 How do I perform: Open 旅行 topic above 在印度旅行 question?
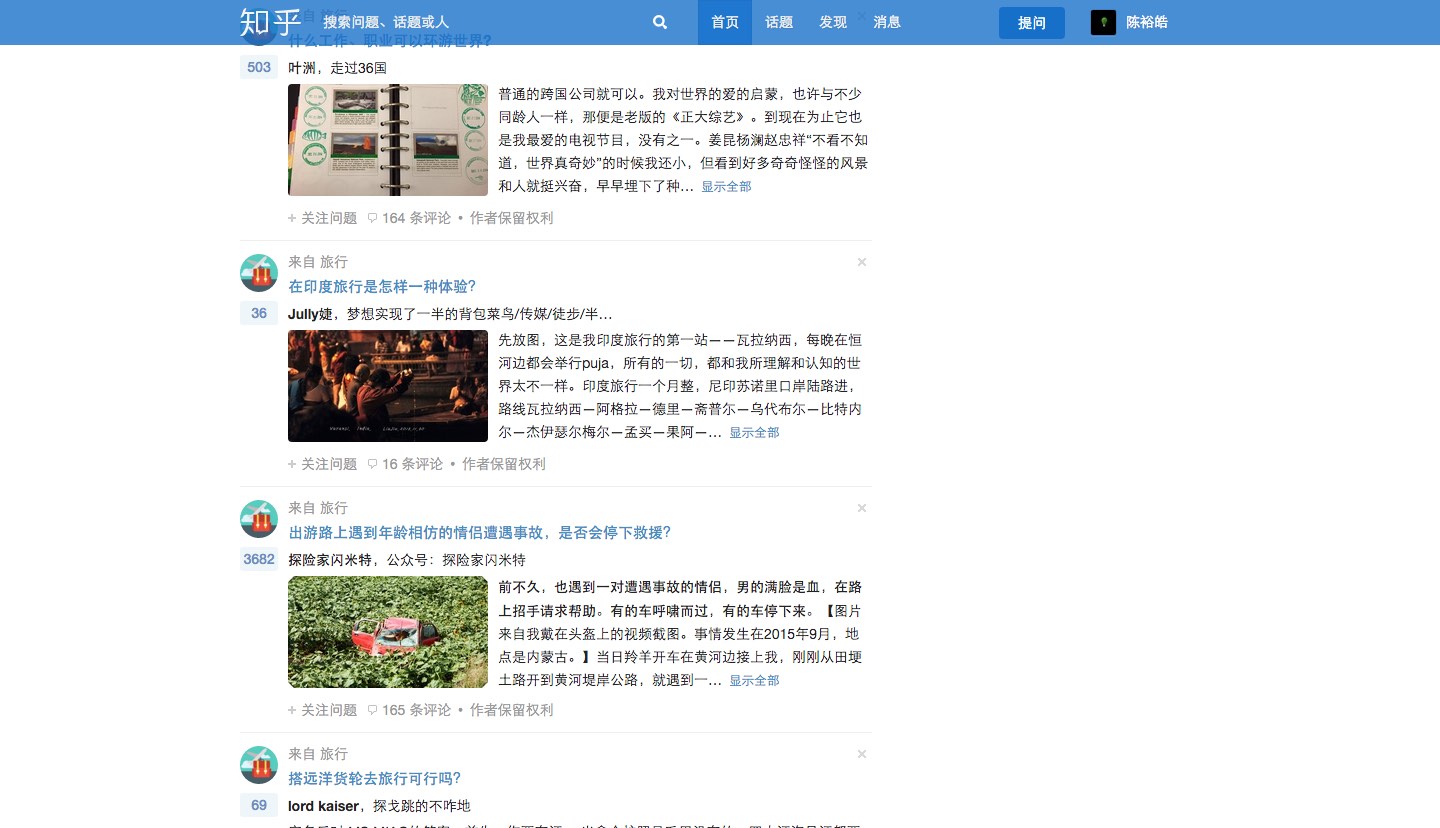pyautogui.click(x=334, y=262)
